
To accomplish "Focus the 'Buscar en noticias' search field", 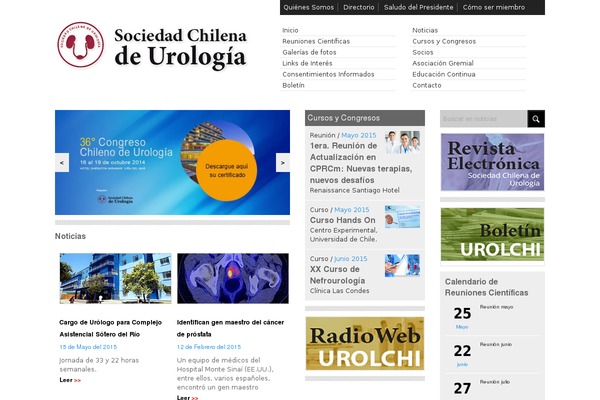I will 484,119.
